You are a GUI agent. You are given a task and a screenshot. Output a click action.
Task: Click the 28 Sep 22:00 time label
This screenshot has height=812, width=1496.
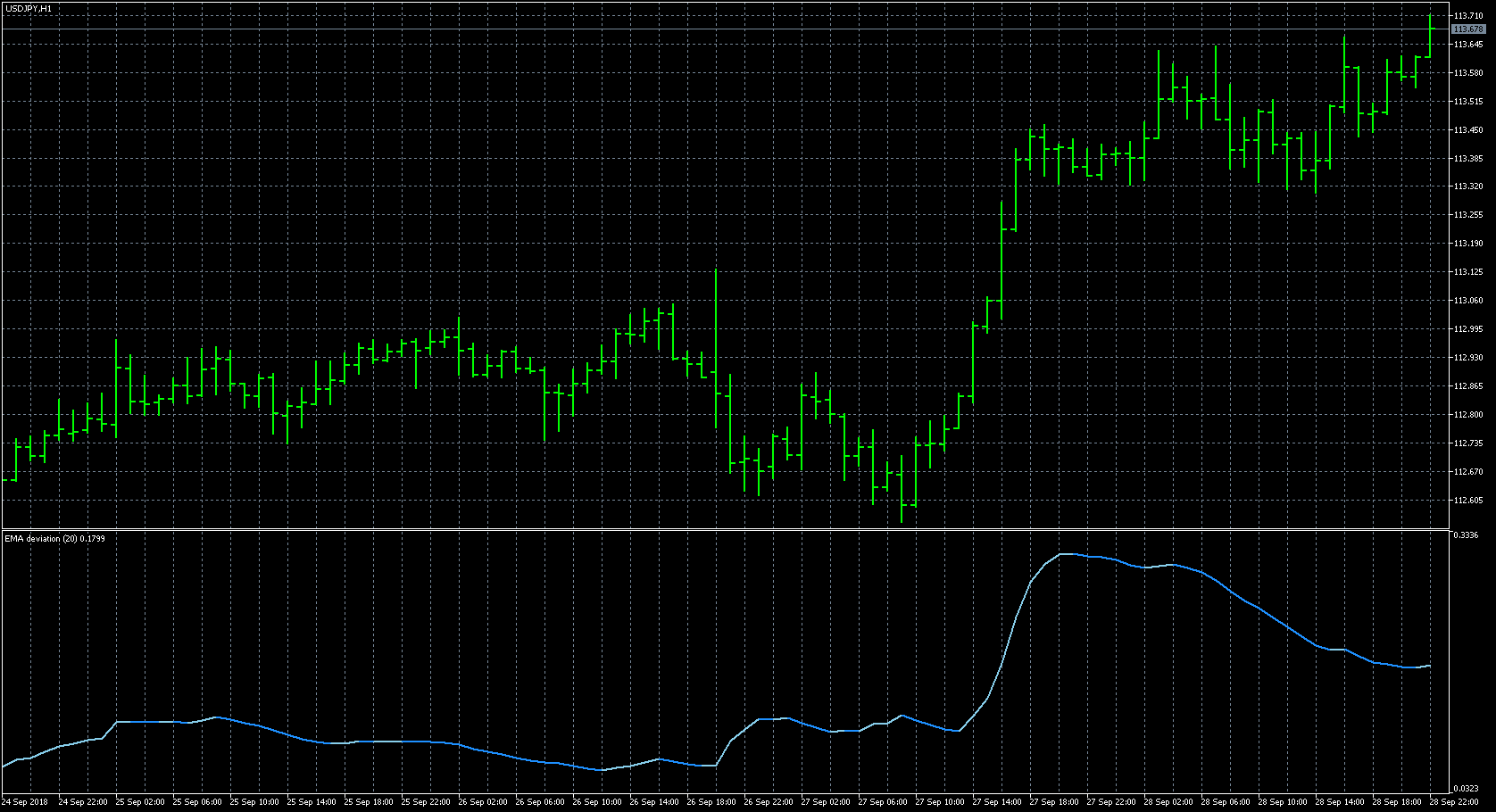pyautogui.click(x=1454, y=802)
